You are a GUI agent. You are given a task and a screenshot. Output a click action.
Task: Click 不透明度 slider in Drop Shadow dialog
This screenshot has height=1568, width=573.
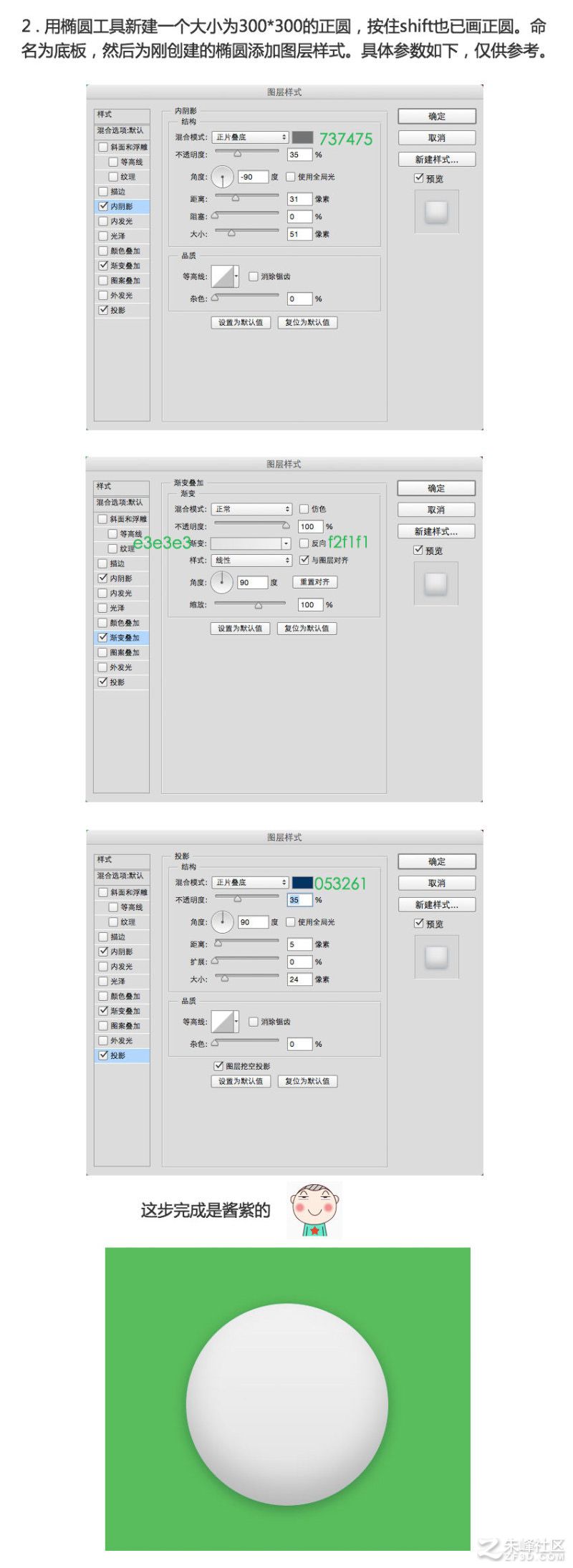[246, 898]
